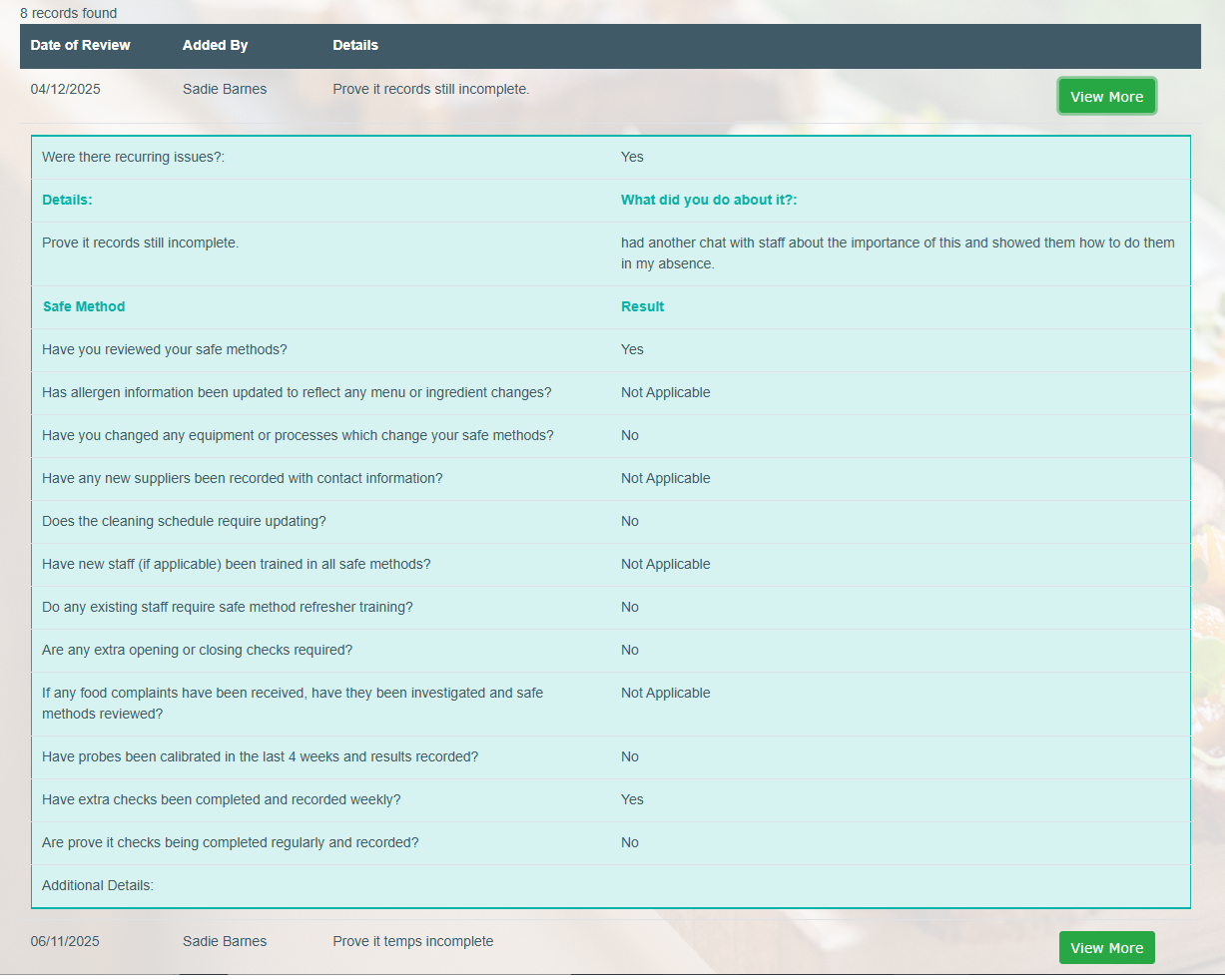Image resolution: width=1225 pixels, height=980 pixels.
Task: Select the cleaning schedule updating question
Action: coord(184,521)
